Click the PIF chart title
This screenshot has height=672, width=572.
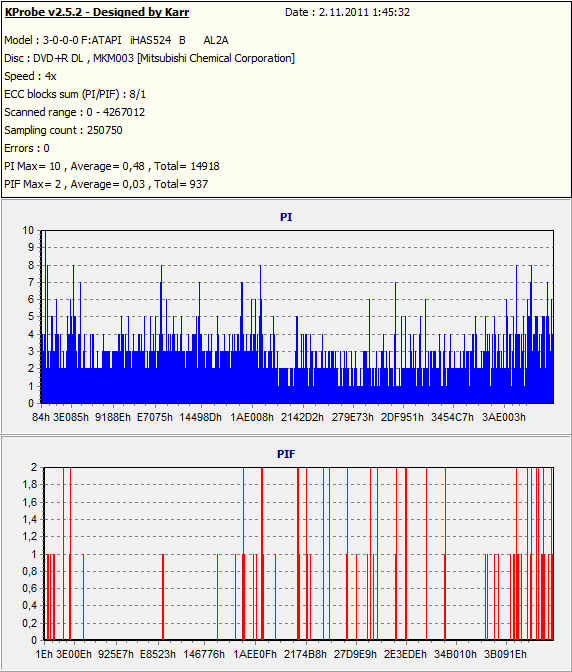tap(286, 454)
